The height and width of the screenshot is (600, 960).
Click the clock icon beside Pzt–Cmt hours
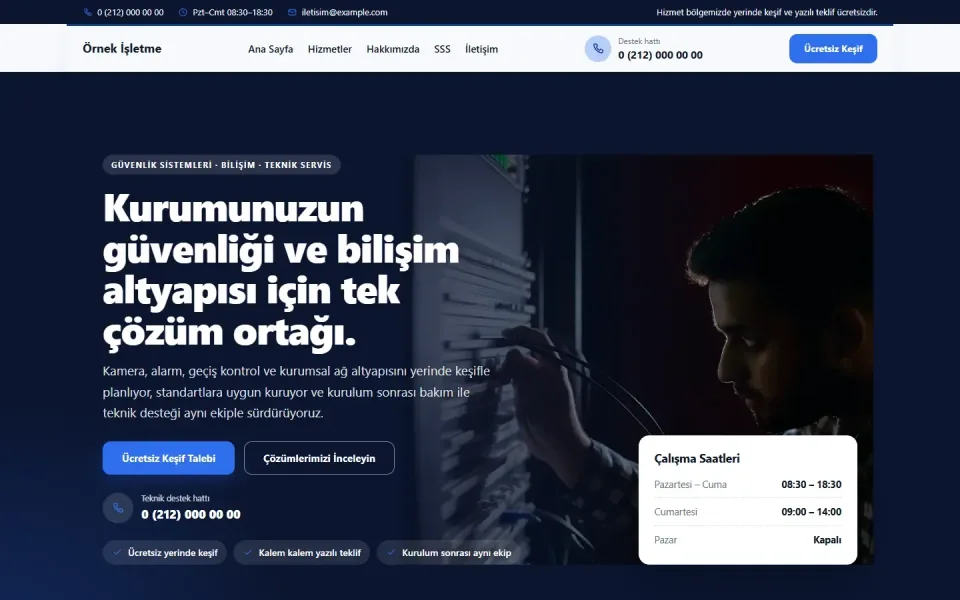click(182, 12)
